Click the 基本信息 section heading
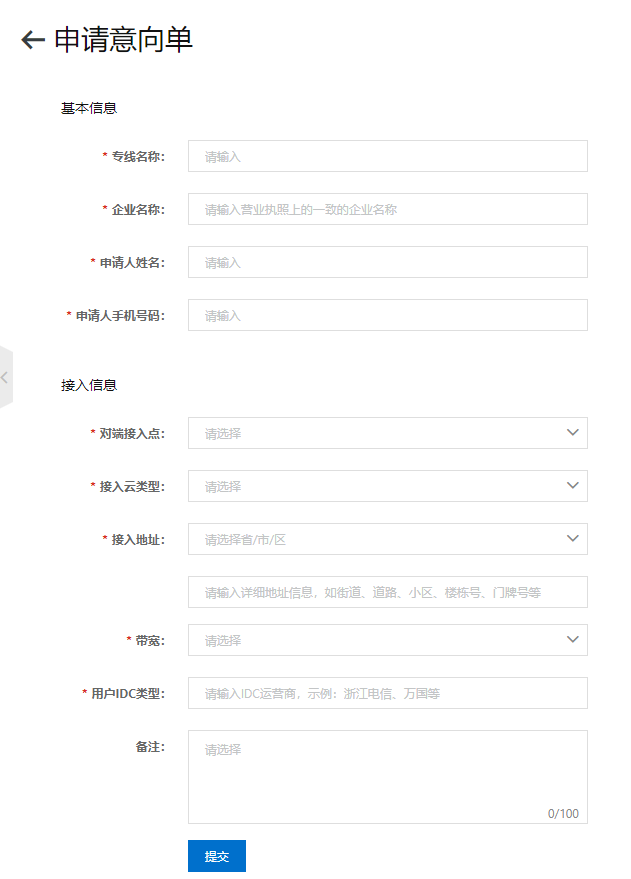Screen dimensions: 631x879 tap(89, 108)
